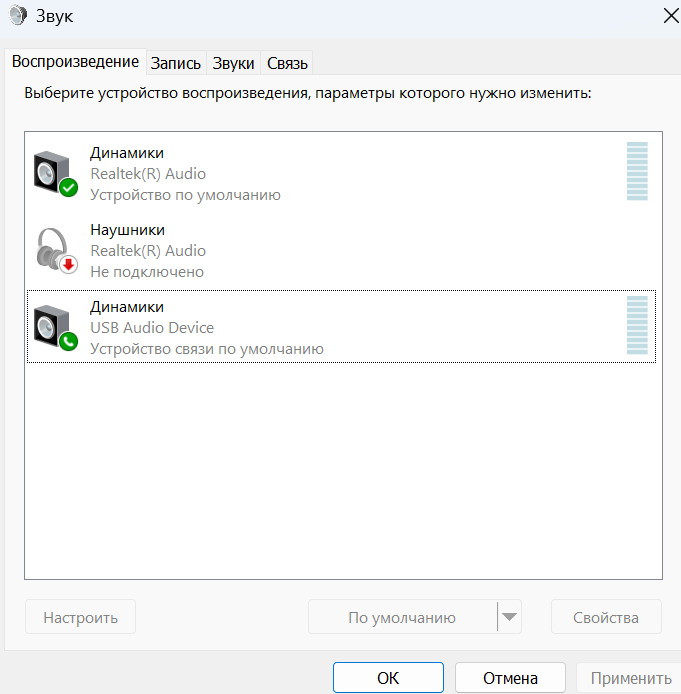Click the USB Audio Device level meter
Screen dimensions: 681x694
(x=637, y=325)
